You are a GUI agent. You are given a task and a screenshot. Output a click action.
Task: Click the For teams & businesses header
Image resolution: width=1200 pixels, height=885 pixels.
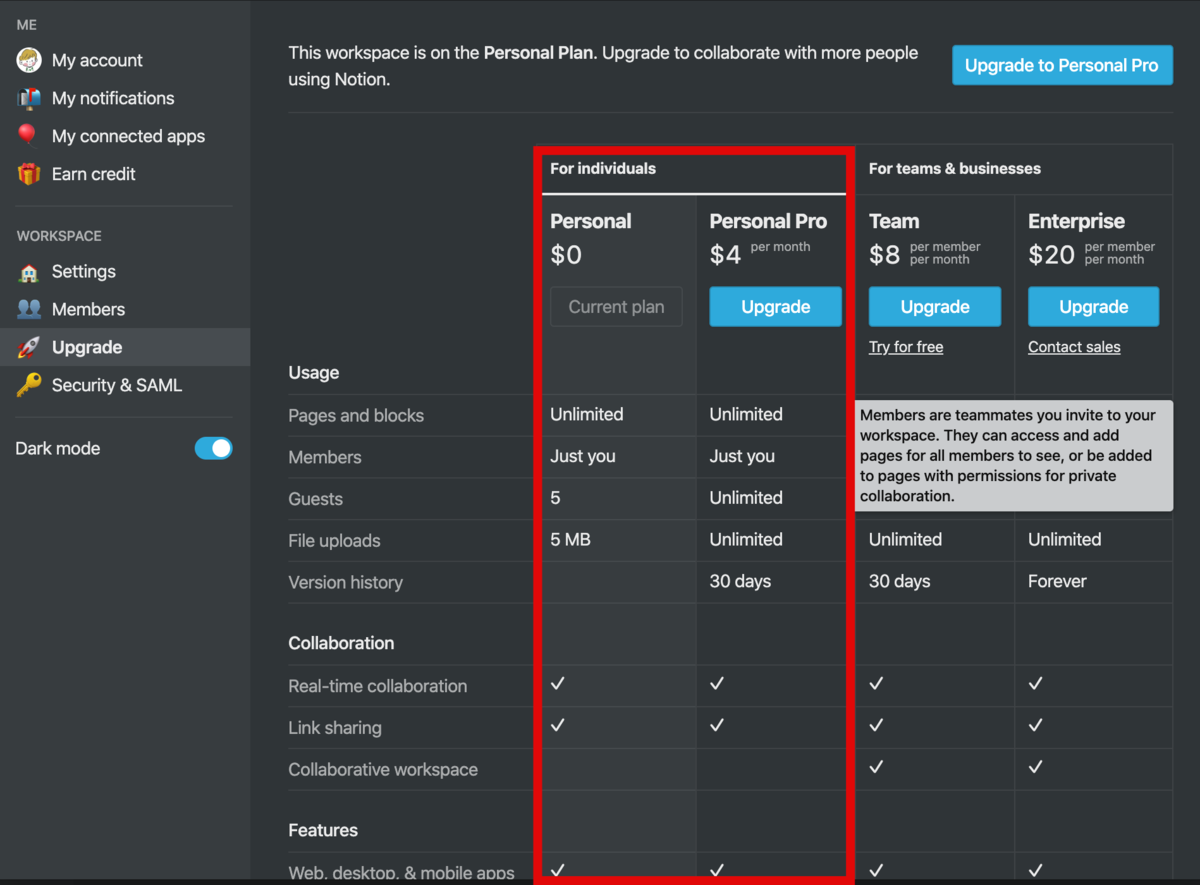(x=955, y=168)
